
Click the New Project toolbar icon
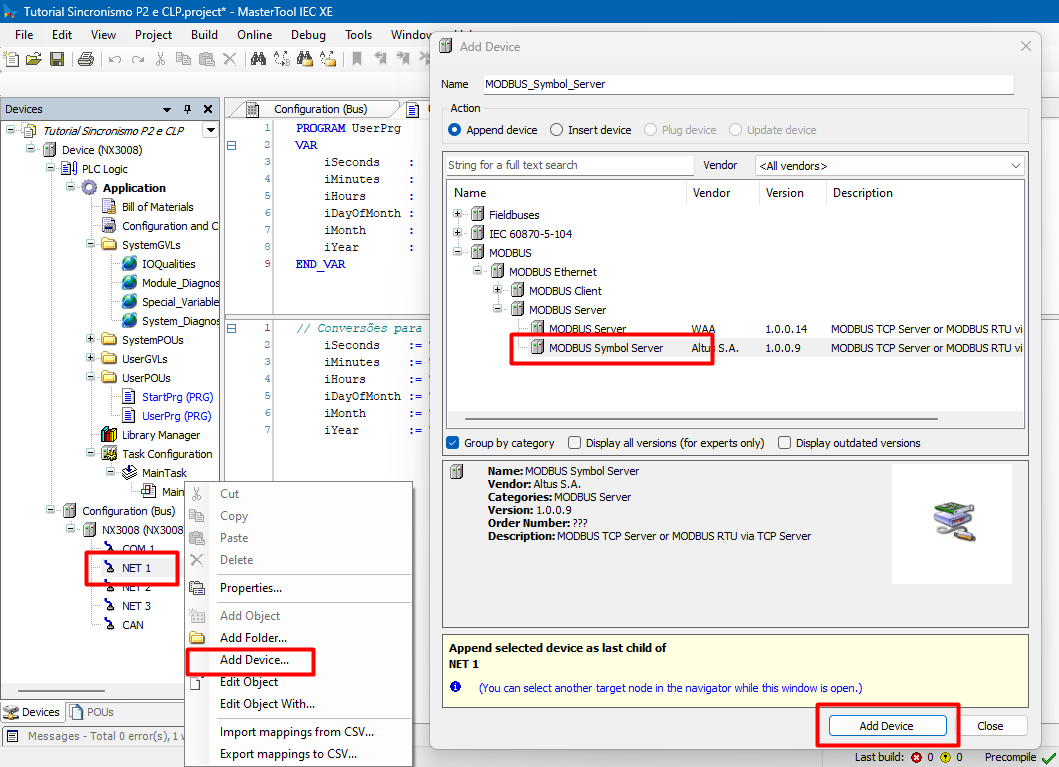[11, 59]
